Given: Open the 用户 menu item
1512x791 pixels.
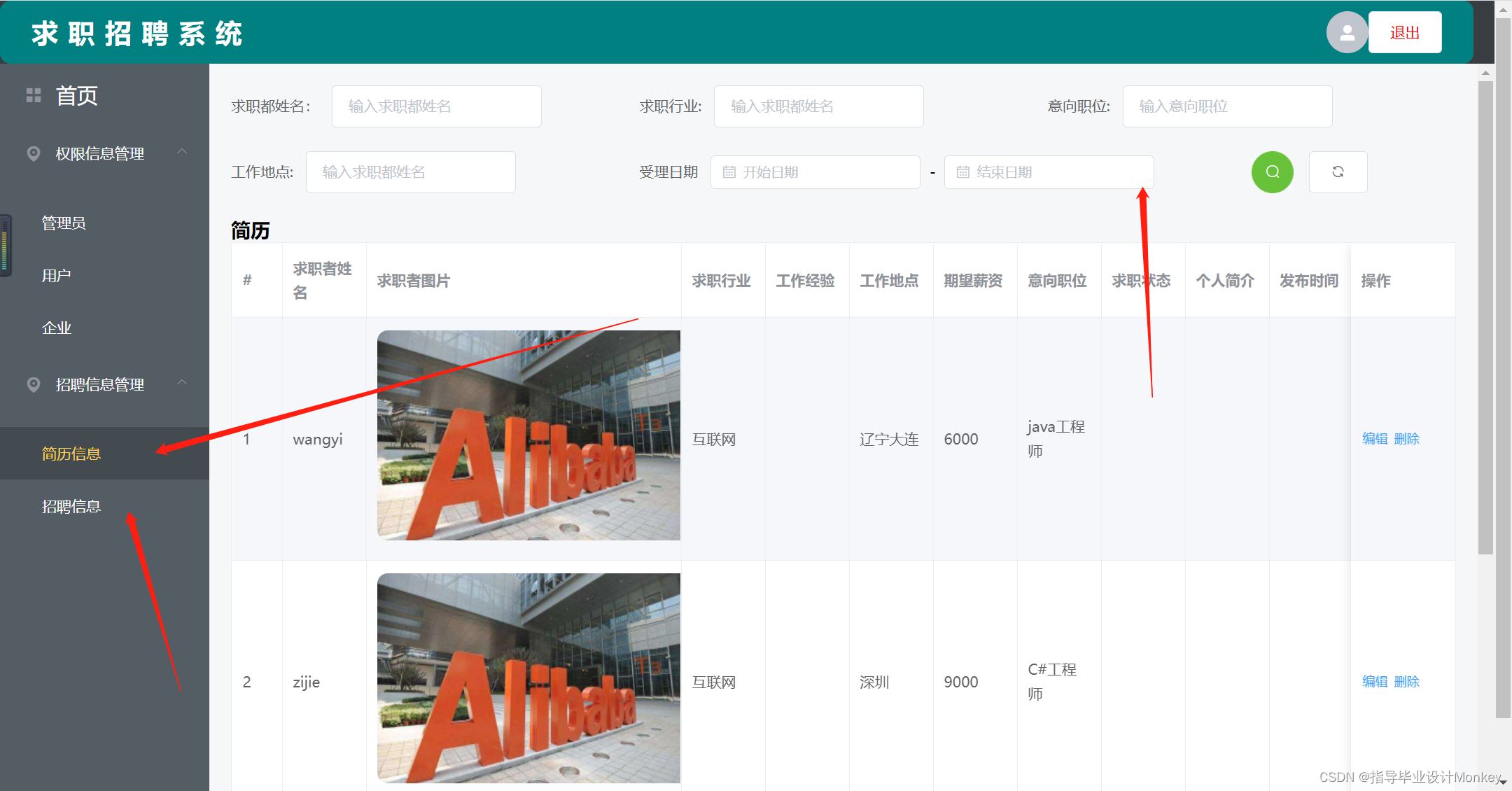Looking at the screenshot, I should pos(105,275).
